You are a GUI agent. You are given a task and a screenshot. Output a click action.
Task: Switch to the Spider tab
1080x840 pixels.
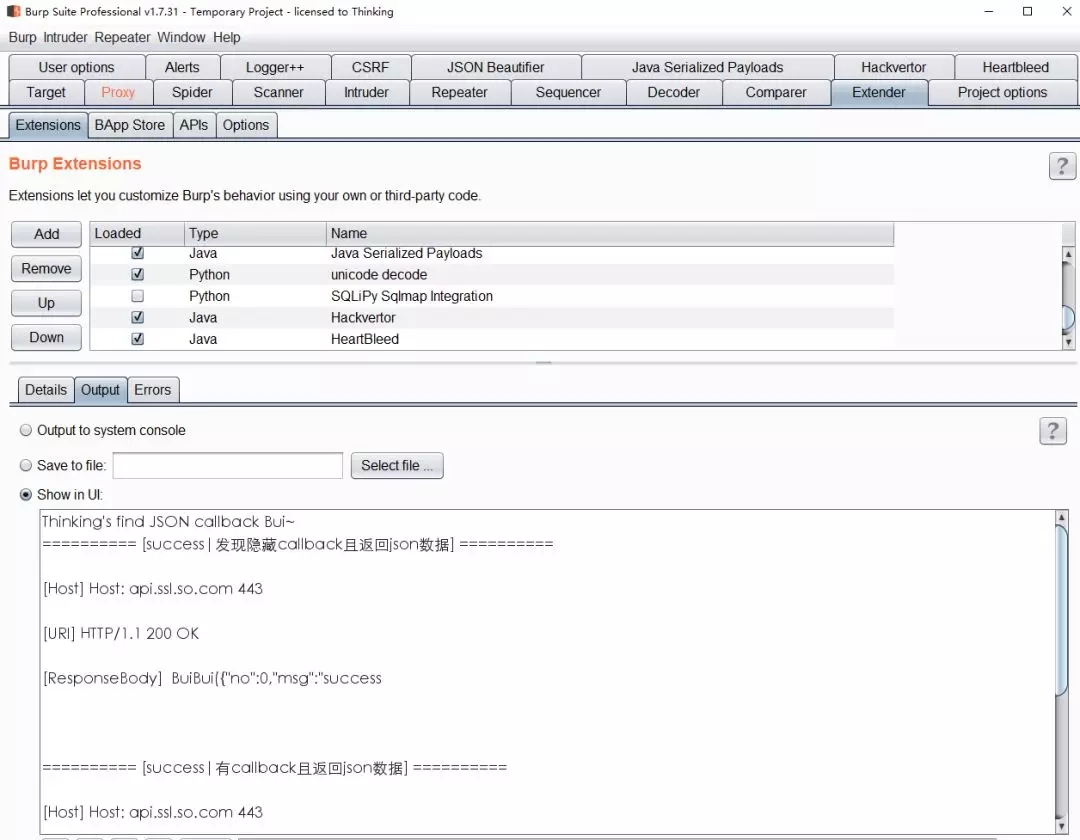(x=192, y=92)
